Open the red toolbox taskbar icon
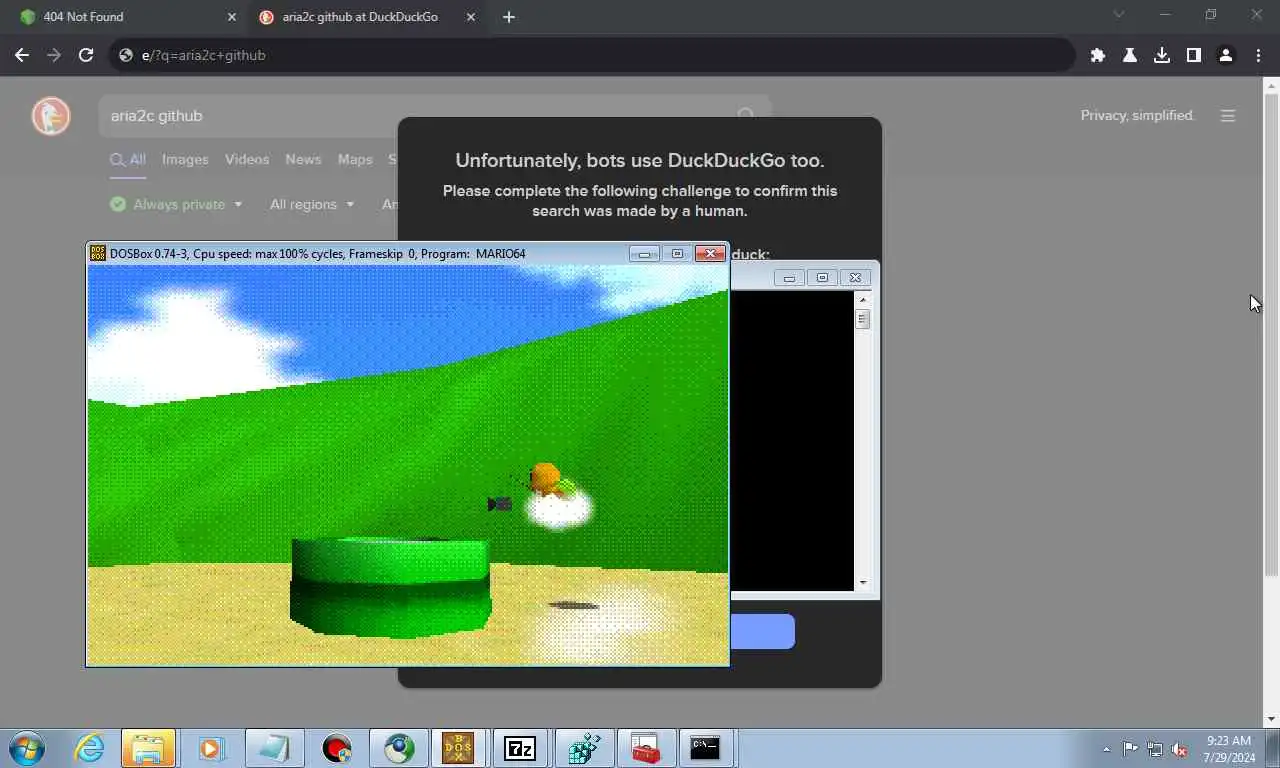The width and height of the screenshot is (1280, 768). tap(644, 748)
